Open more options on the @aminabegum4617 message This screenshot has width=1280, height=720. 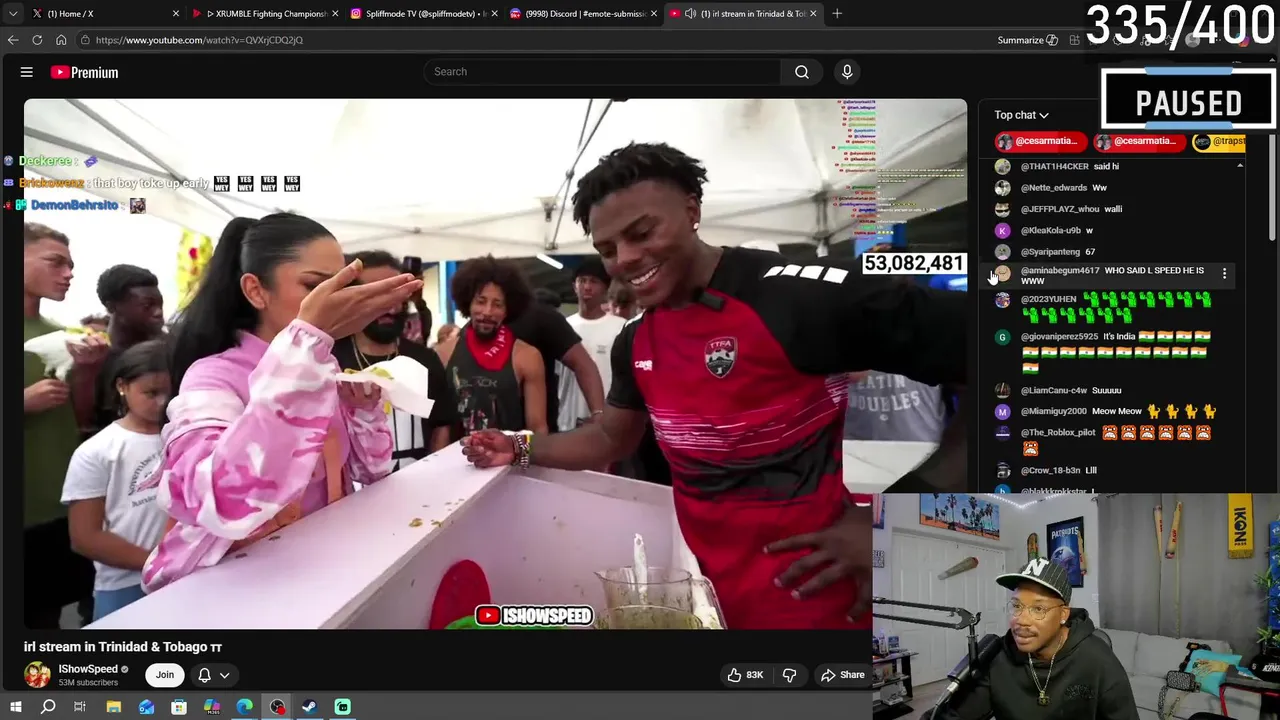(x=1224, y=273)
